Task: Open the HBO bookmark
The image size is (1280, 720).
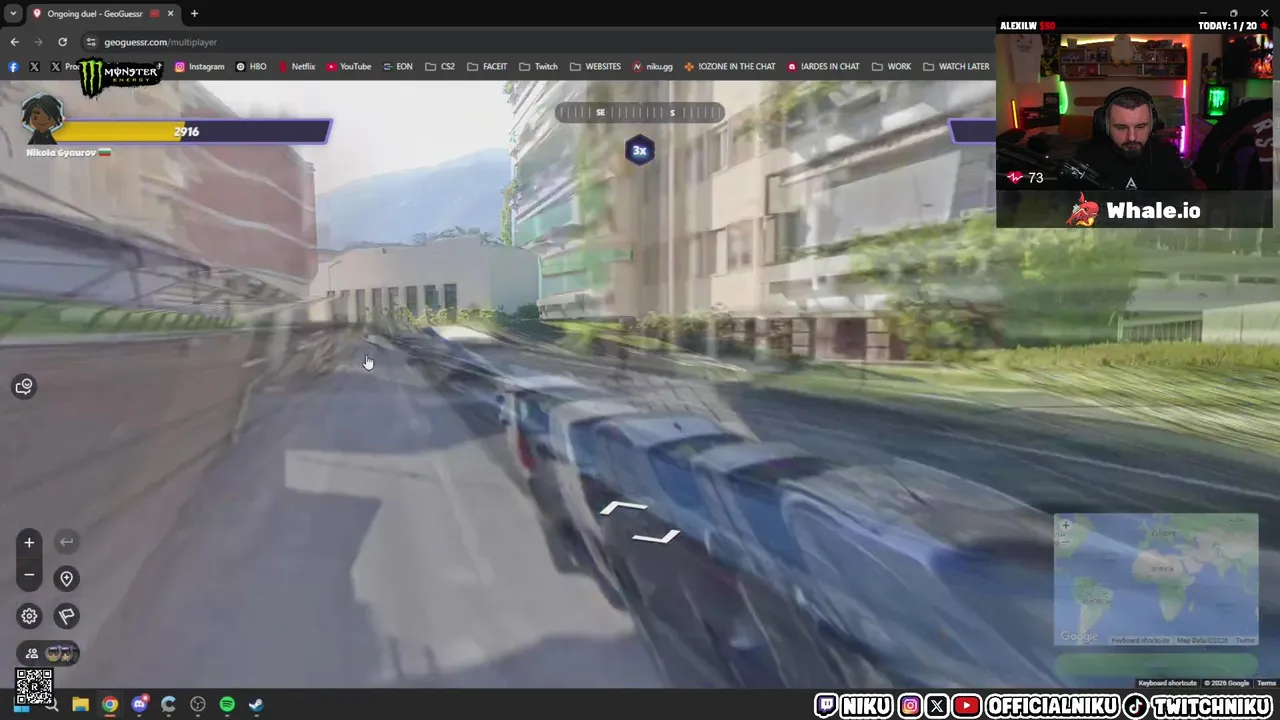Action: coord(251,67)
